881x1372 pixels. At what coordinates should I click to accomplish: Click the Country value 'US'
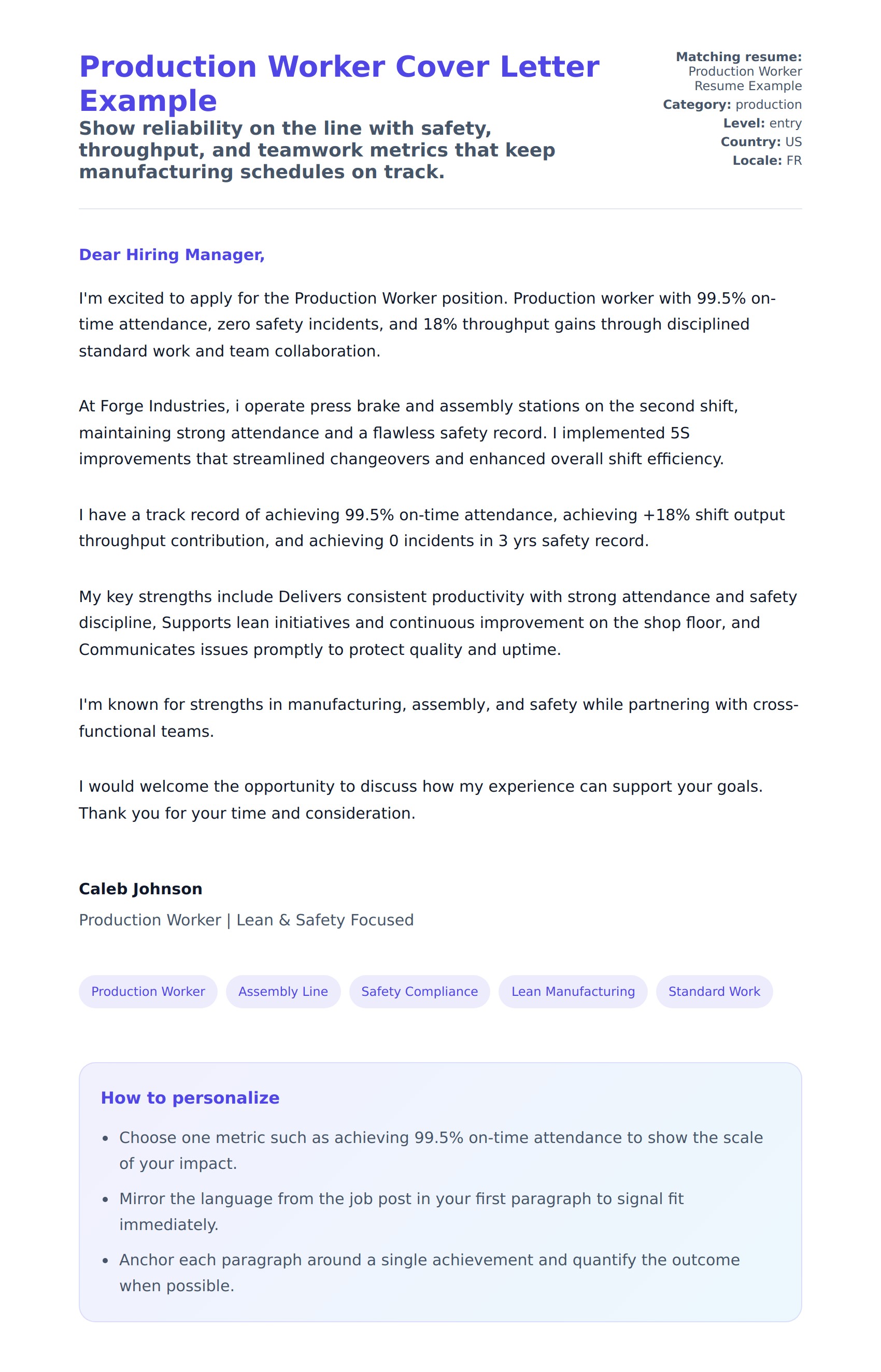[793, 142]
